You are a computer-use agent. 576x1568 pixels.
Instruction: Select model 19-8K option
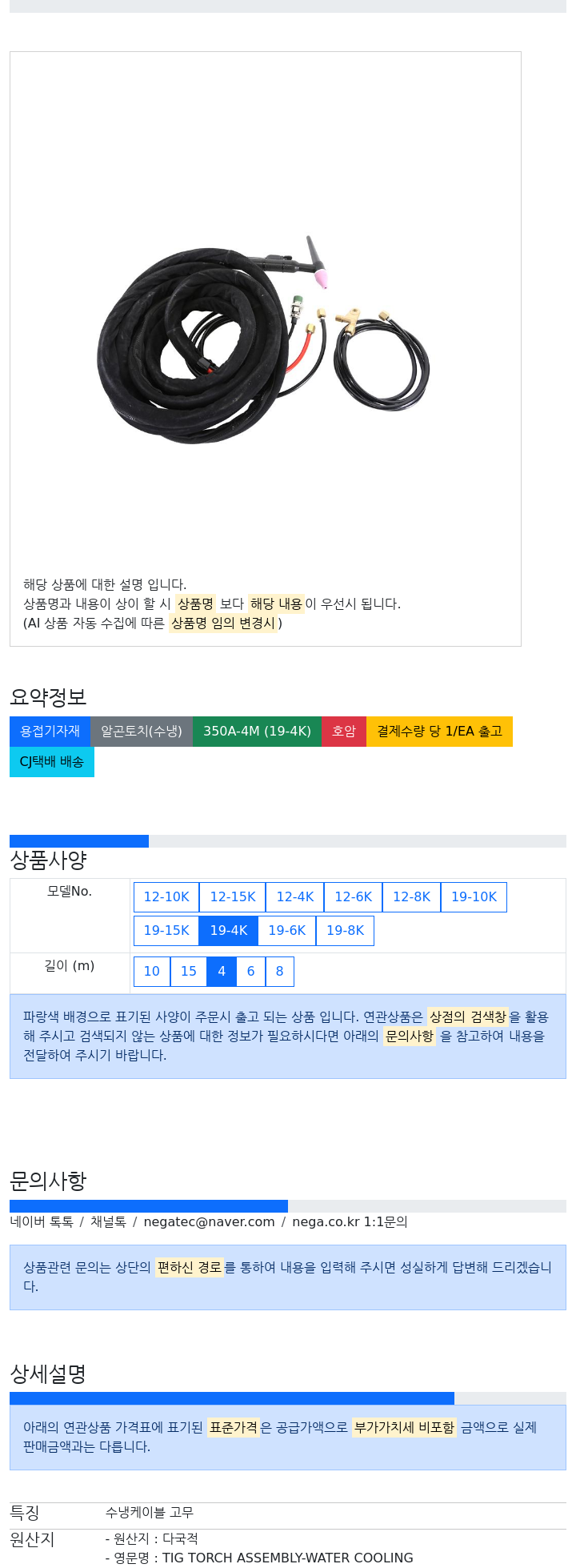coord(346,931)
